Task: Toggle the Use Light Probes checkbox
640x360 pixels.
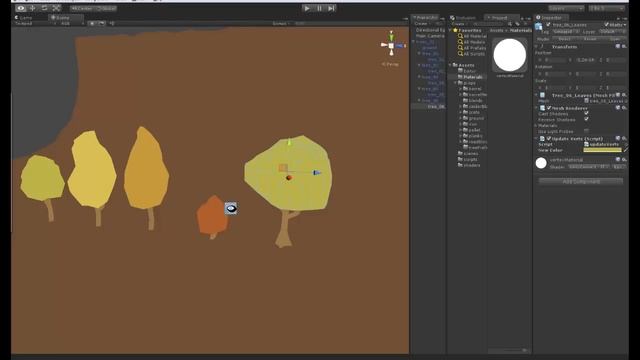Action: (586, 131)
